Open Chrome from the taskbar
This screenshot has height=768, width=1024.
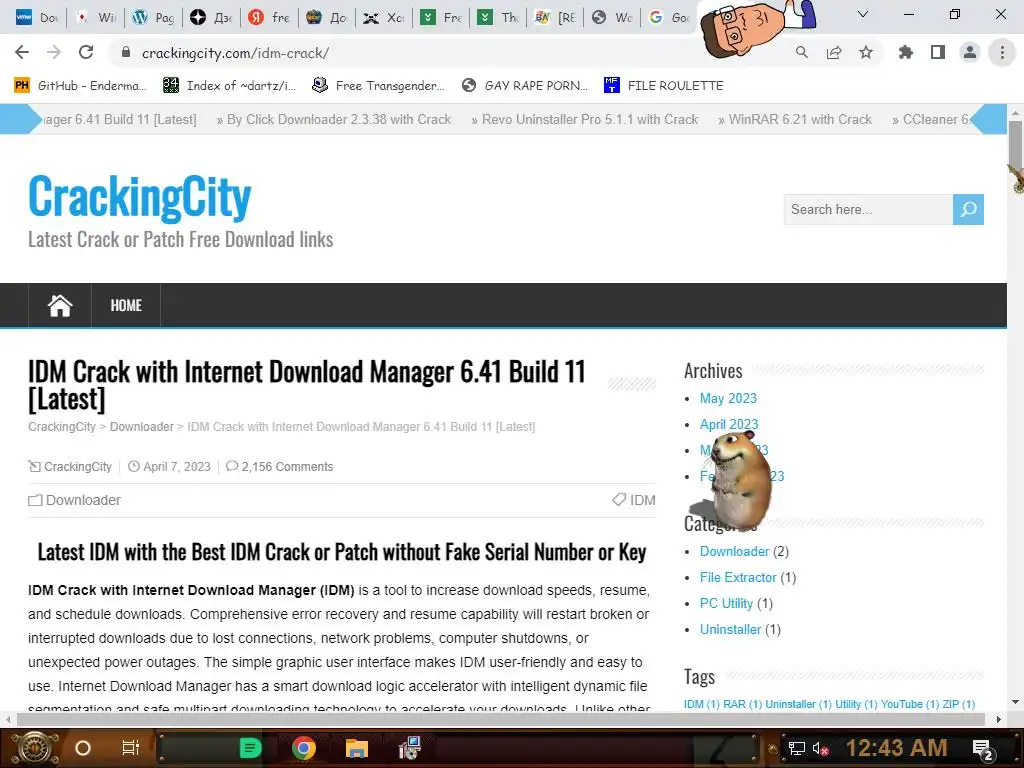(304, 748)
